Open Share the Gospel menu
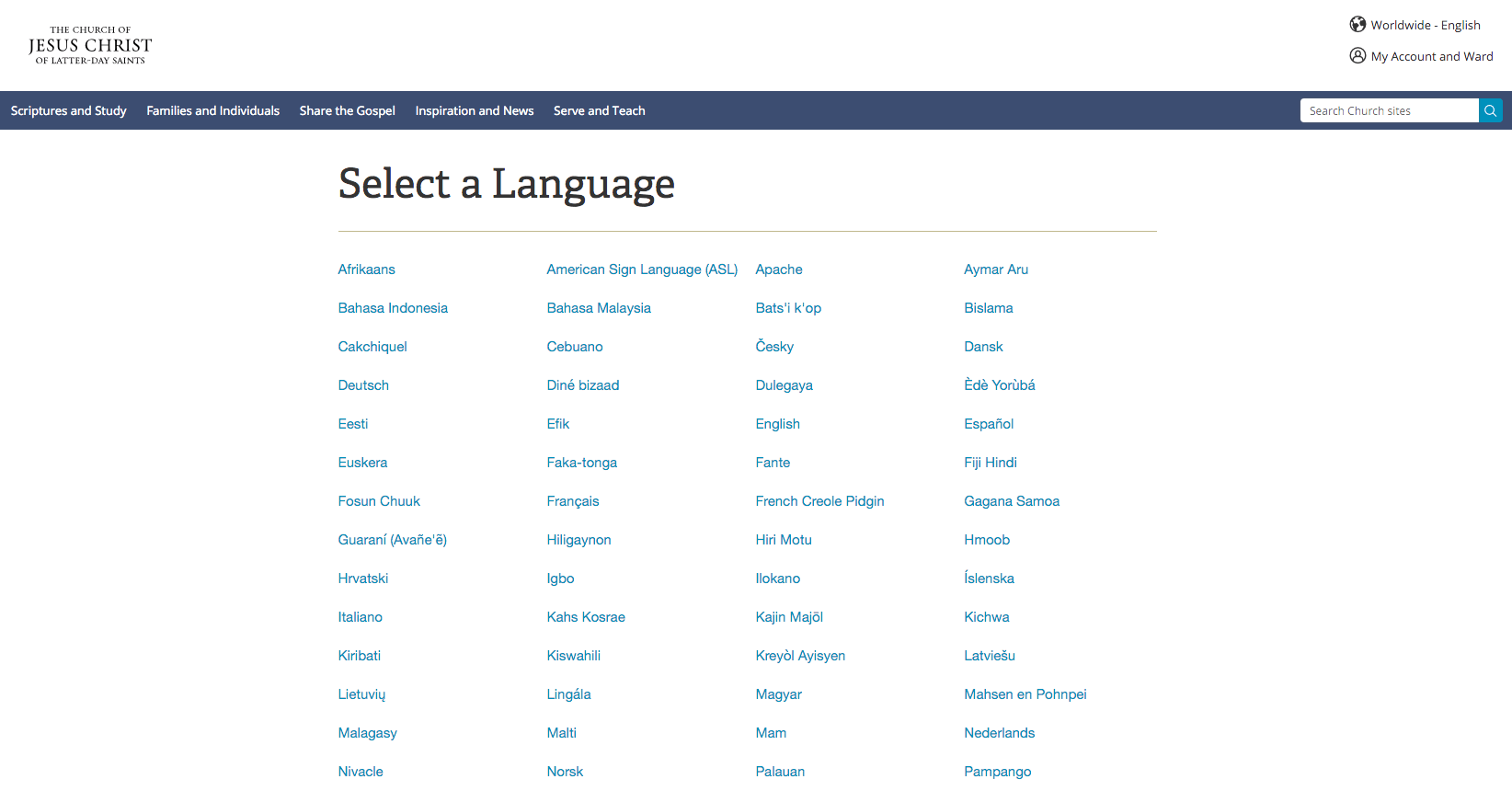The image size is (1512, 802). [x=348, y=110]
